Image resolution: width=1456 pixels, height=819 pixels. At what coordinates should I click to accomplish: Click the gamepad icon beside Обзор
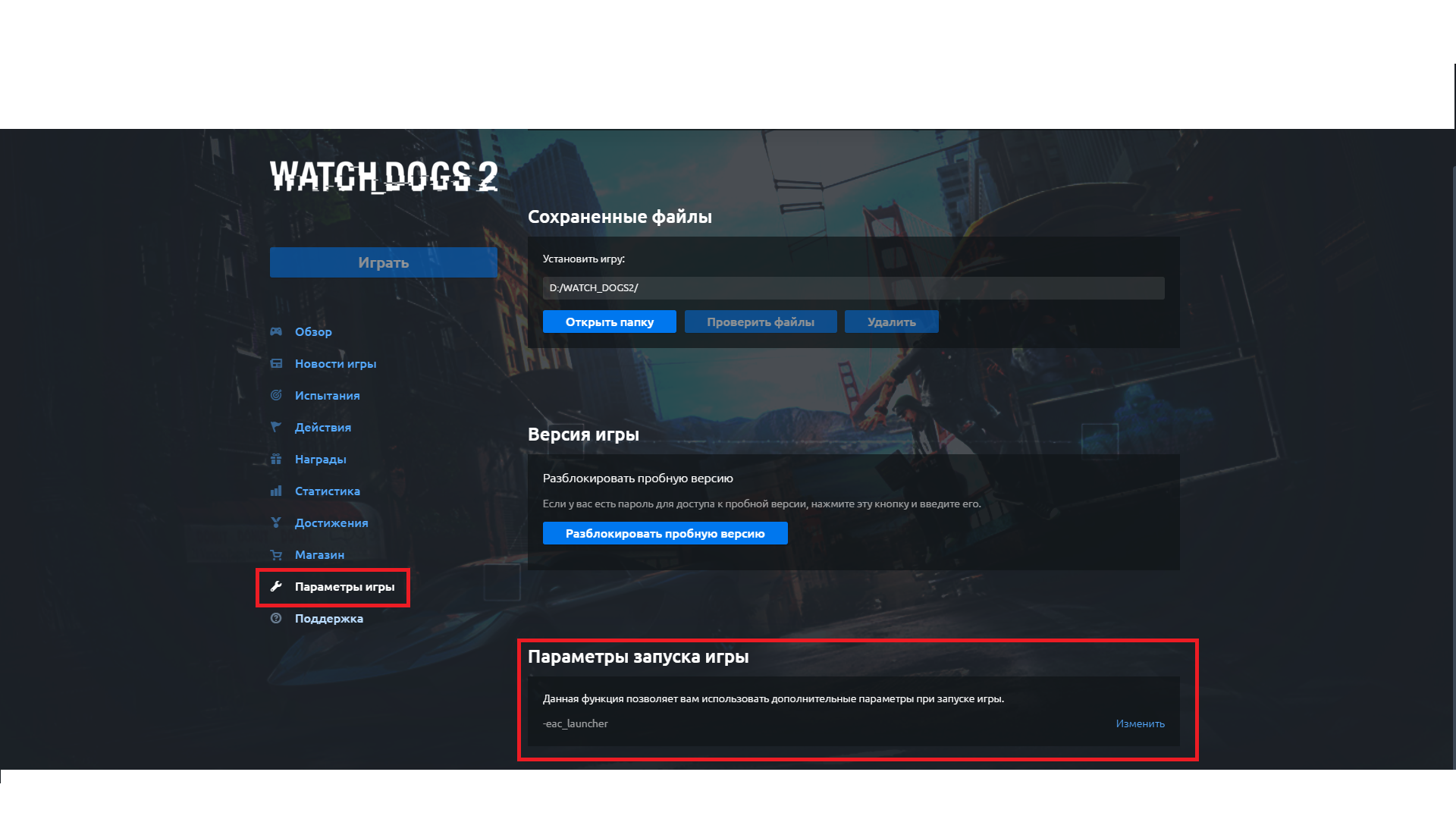tap(276, 331)
